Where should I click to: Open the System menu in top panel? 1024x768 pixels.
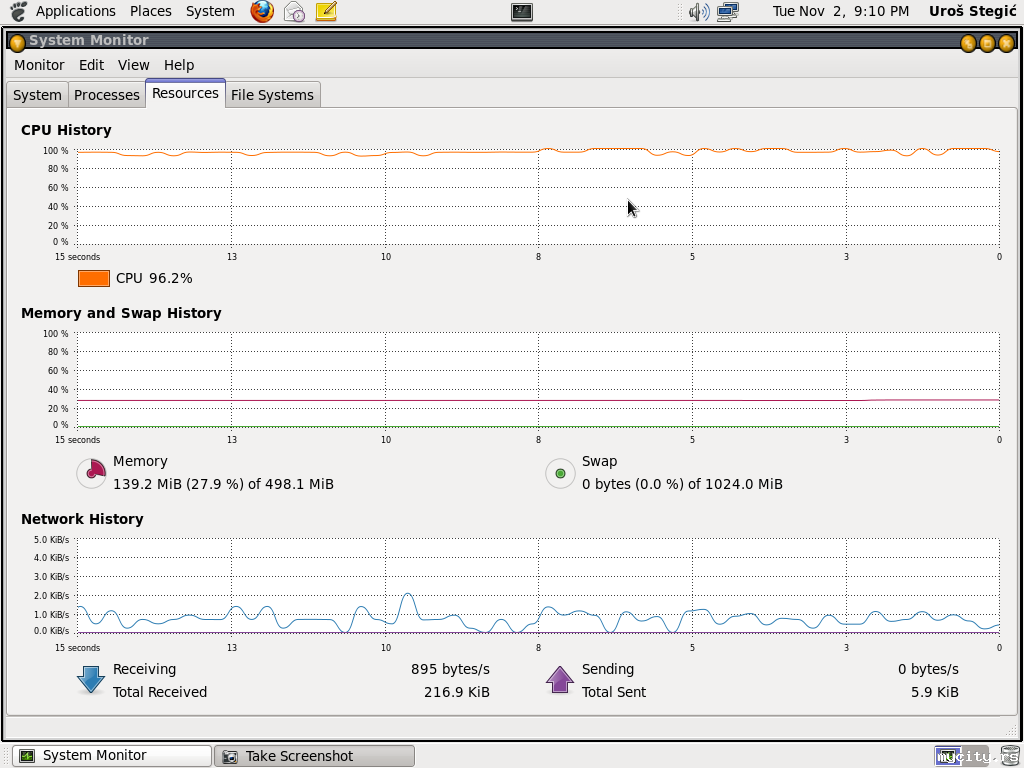[x=210, y=11]
